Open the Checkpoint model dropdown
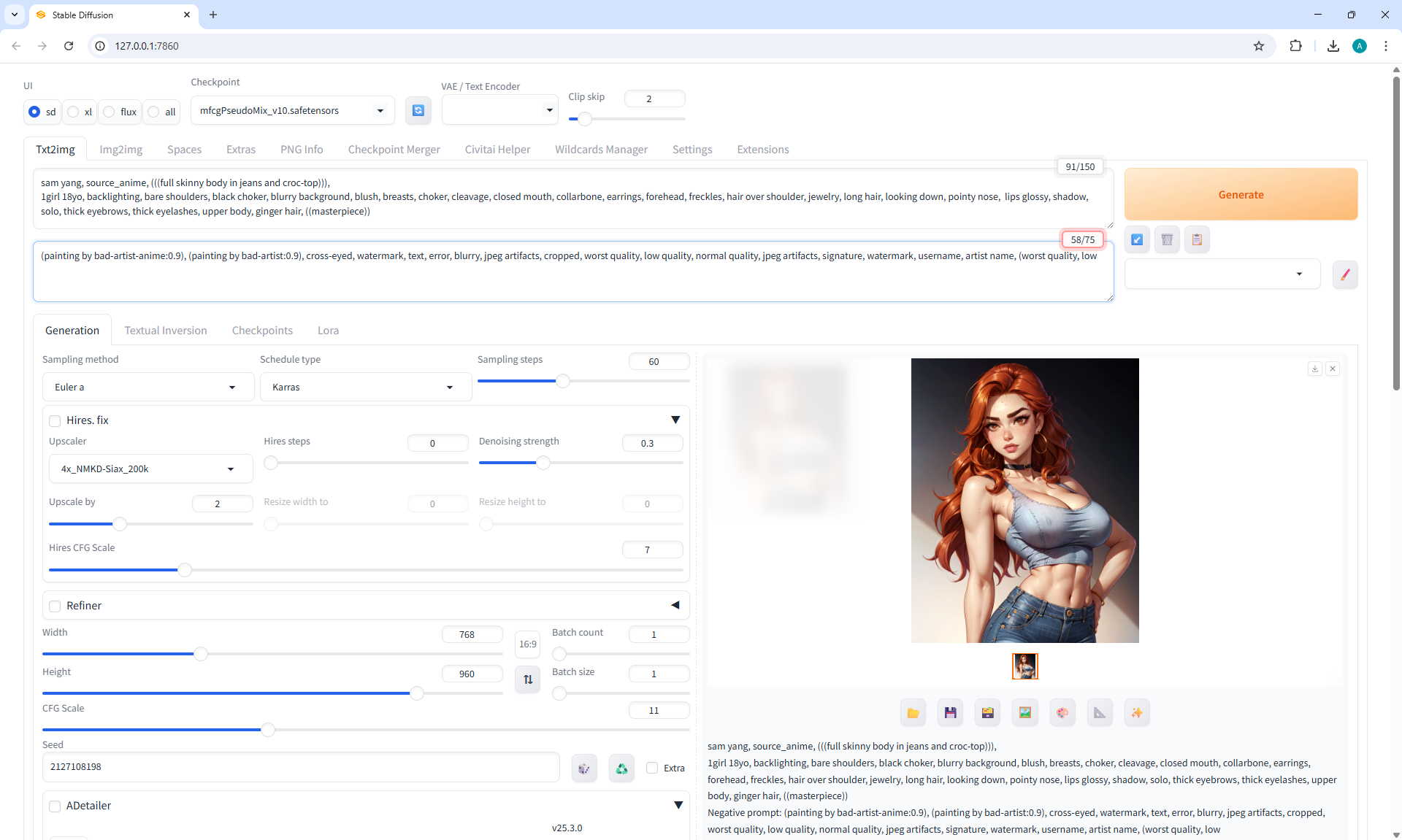Screen dimensions: 1402x840 [292, 110]
